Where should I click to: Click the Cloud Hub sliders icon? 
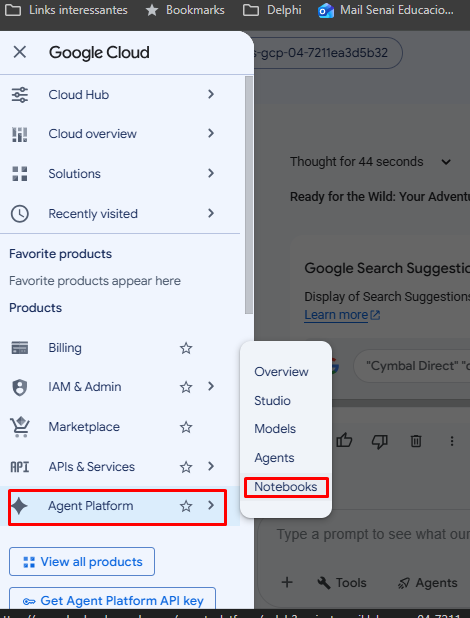[x=20, y=95]
